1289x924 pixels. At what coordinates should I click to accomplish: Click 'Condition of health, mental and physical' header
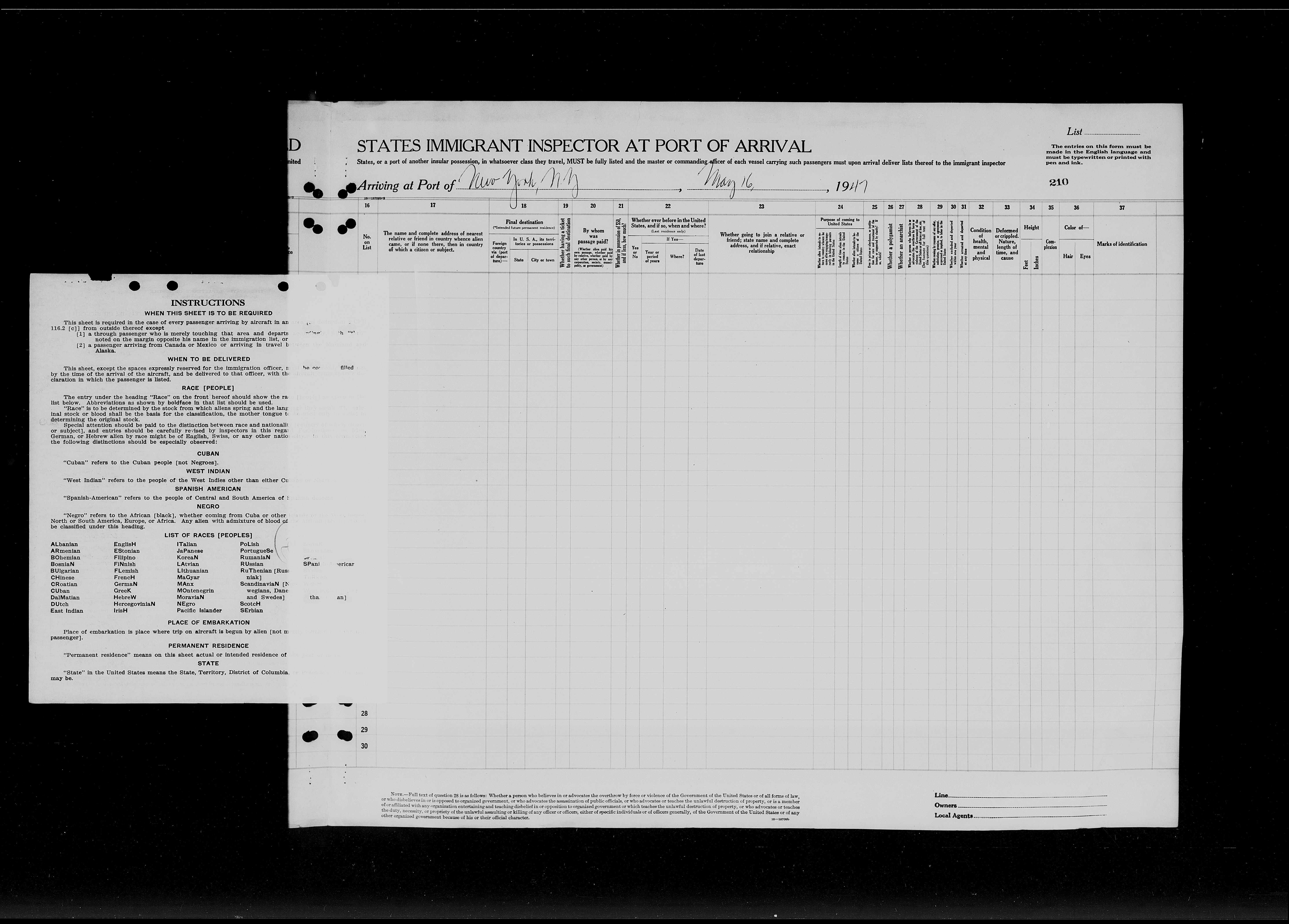point(981,244)
